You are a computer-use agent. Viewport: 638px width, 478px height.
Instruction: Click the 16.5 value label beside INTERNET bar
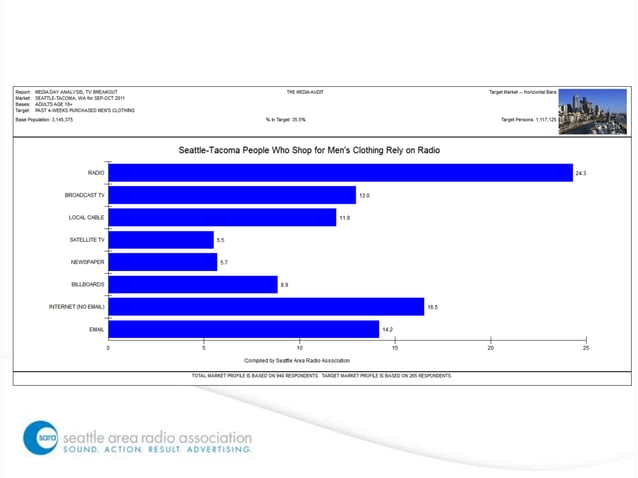(x=433, y=307)
